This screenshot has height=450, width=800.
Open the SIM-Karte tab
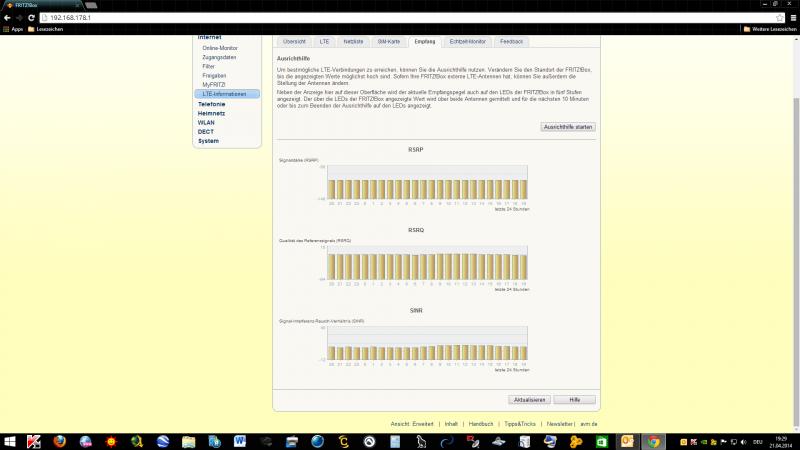(x=389, y=42)
